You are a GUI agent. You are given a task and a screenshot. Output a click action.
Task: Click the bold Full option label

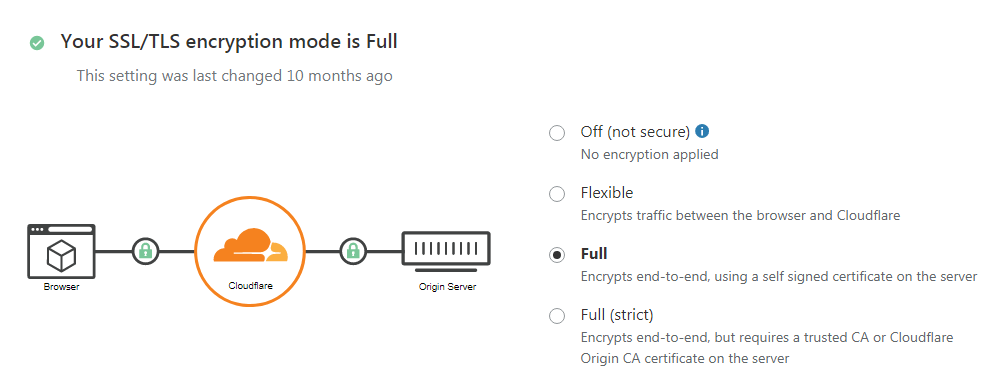[594, 254]
